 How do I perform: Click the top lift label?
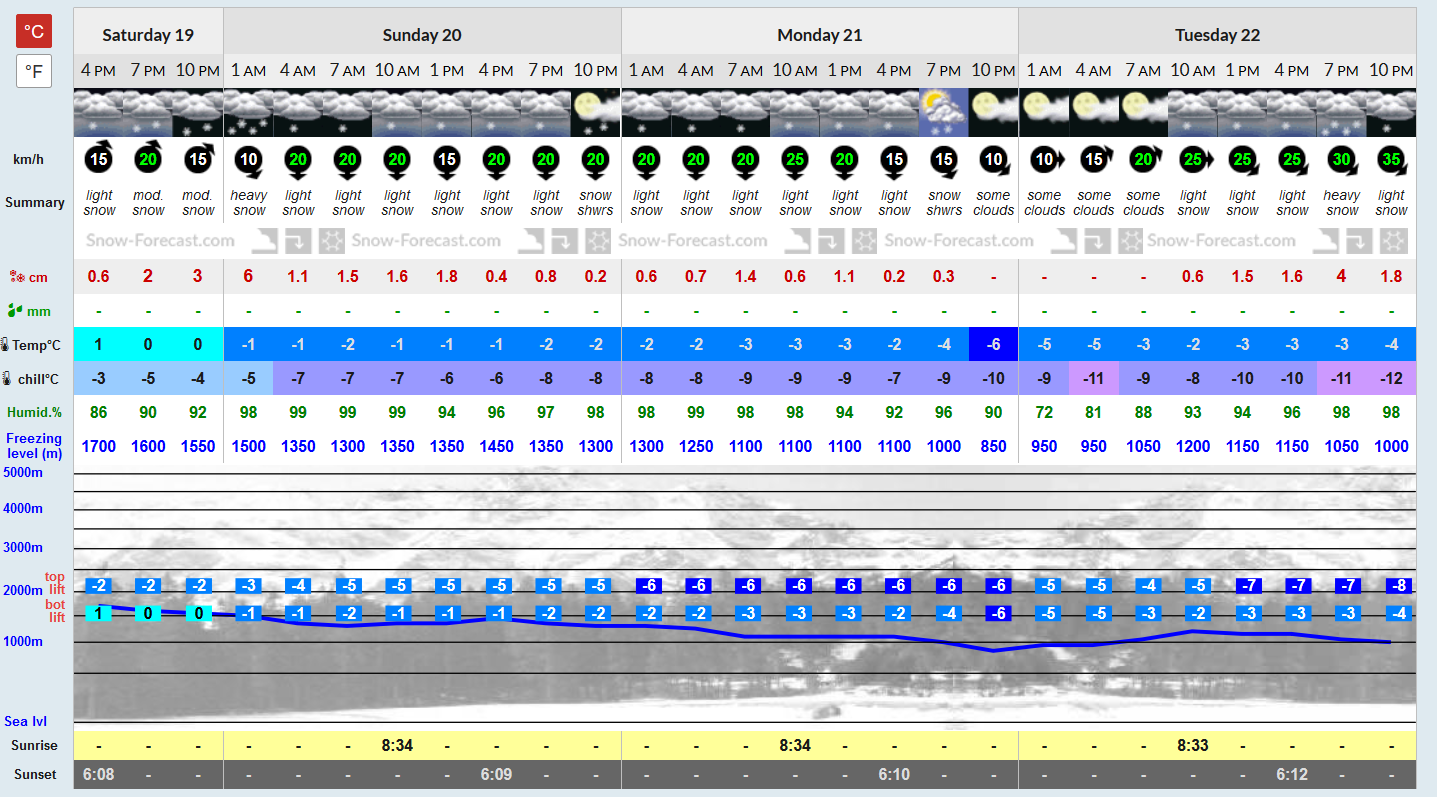55,583
